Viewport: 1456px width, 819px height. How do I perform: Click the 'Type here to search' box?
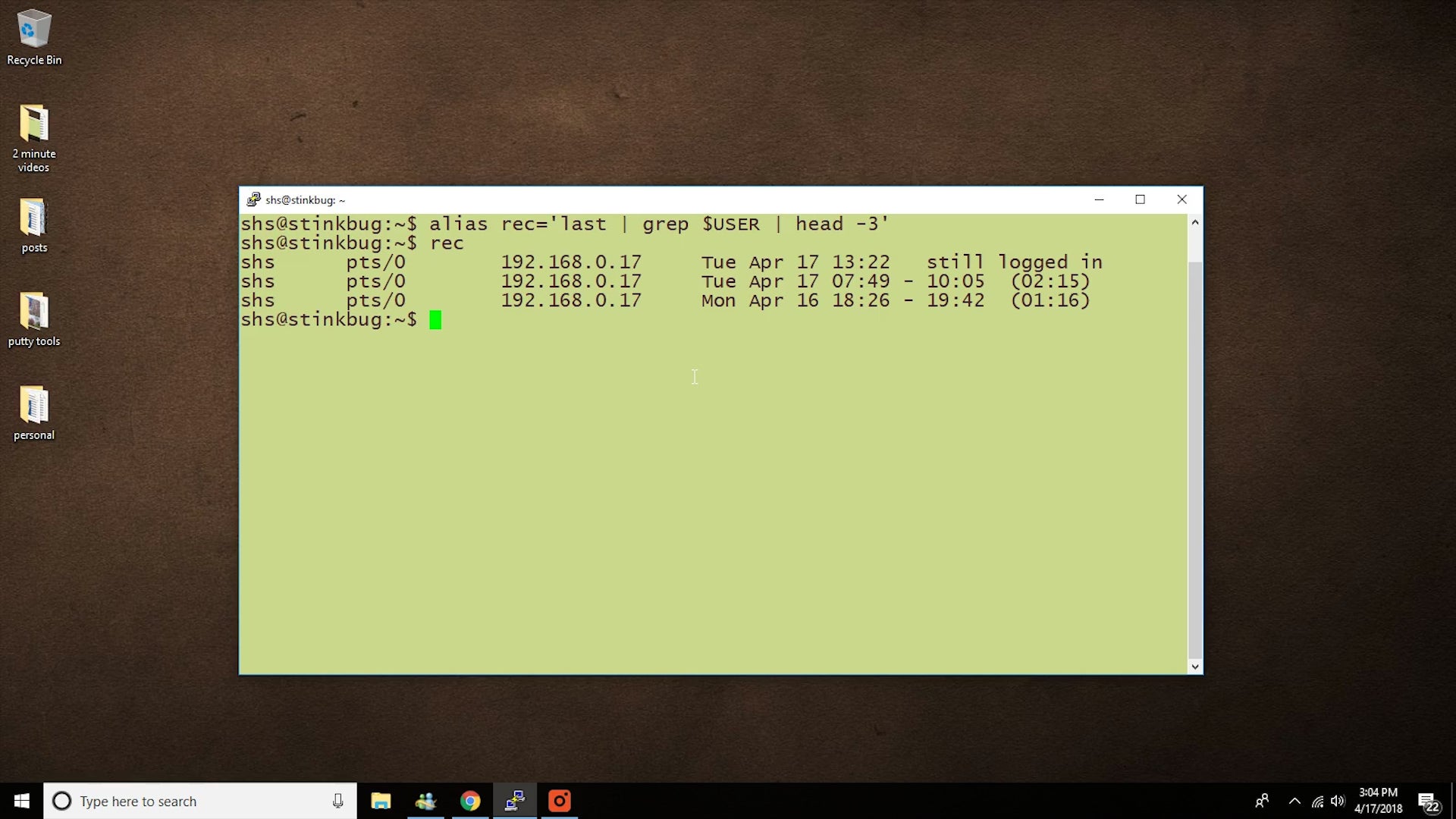point(200,801)
